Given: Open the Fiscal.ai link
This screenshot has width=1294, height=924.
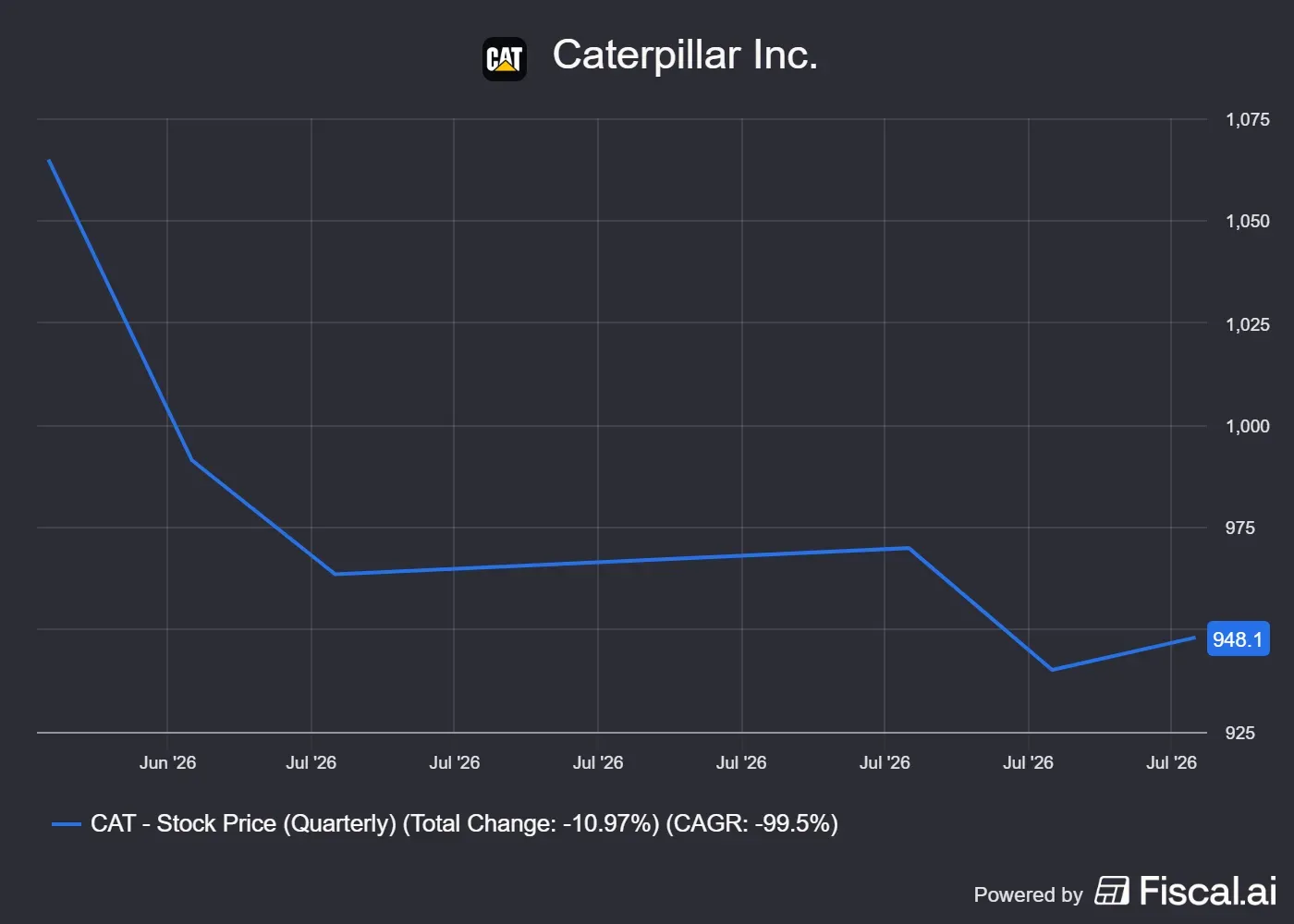Looking at the screenshot, I should [x=1186, y=891].
